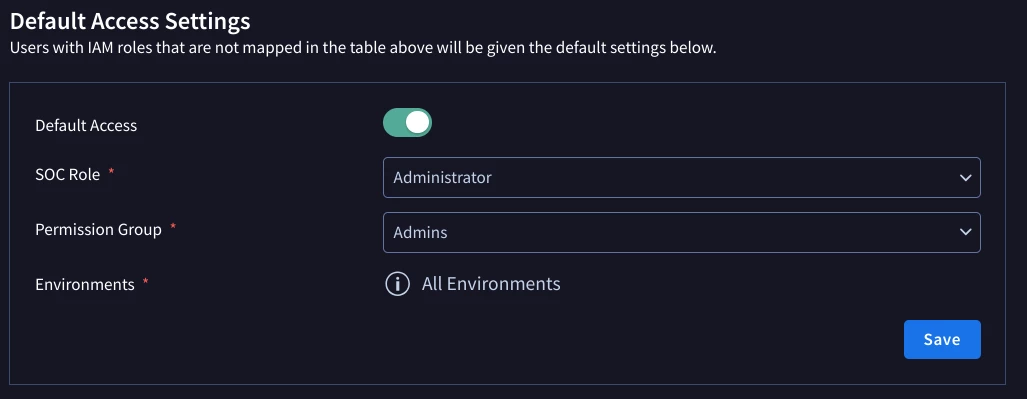
Task: Click the Environments field label
Action: [84, 284]
